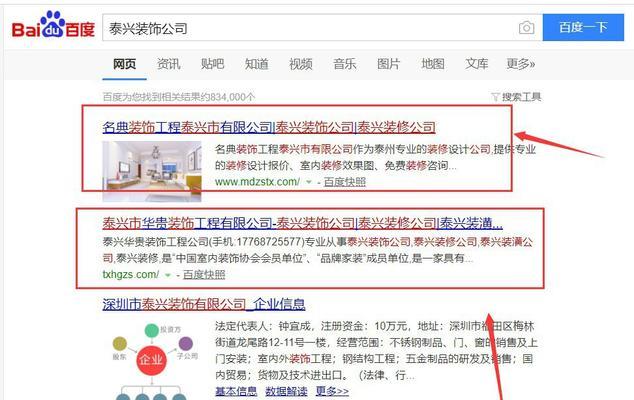The width and height of the screenshot is (634, 400).
Task: Click the snippet text starting 泰兴华贵装饰工程公司(手机
Action: point(318,250)
